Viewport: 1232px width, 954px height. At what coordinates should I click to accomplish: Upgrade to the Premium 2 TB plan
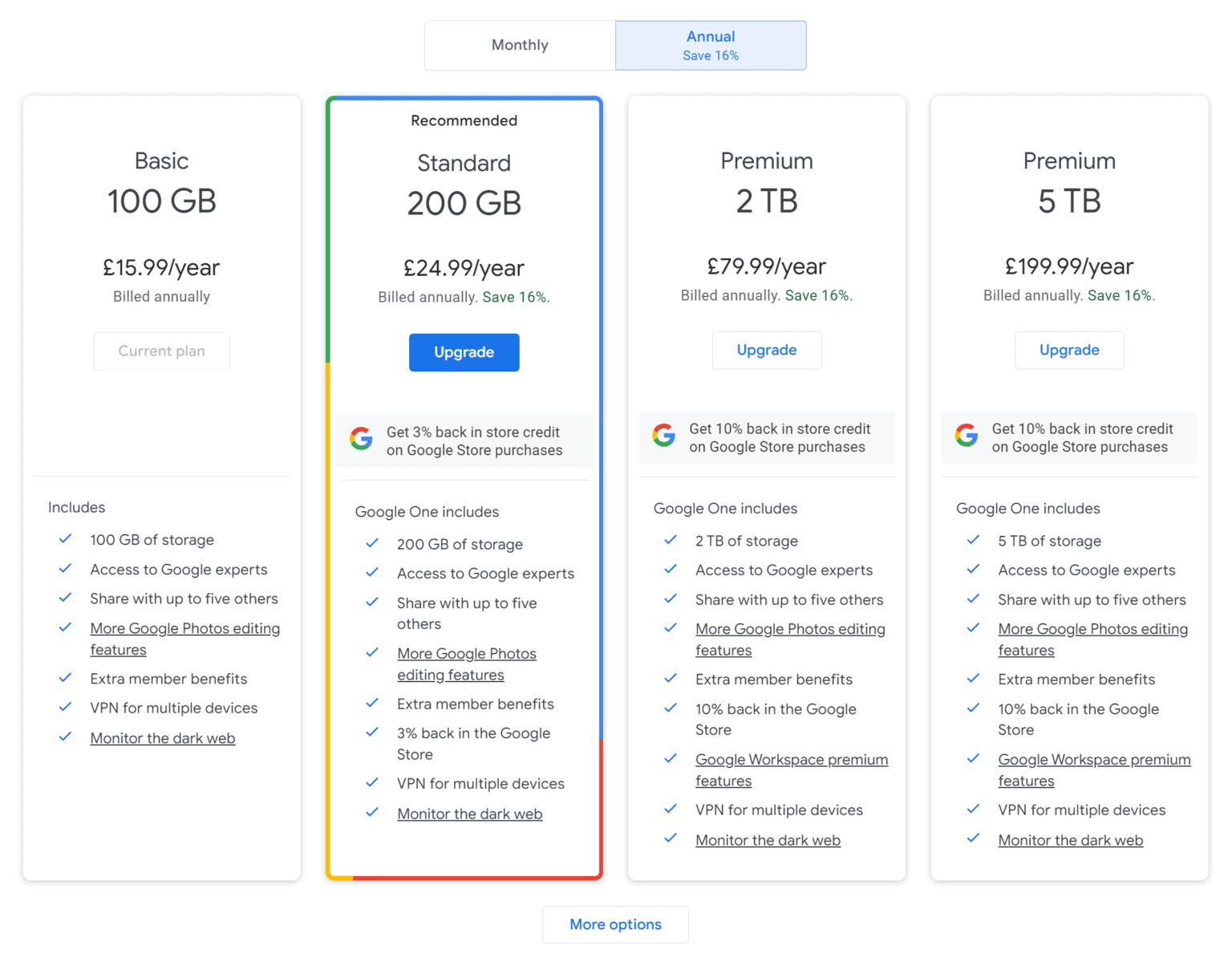tap(766, 350)
